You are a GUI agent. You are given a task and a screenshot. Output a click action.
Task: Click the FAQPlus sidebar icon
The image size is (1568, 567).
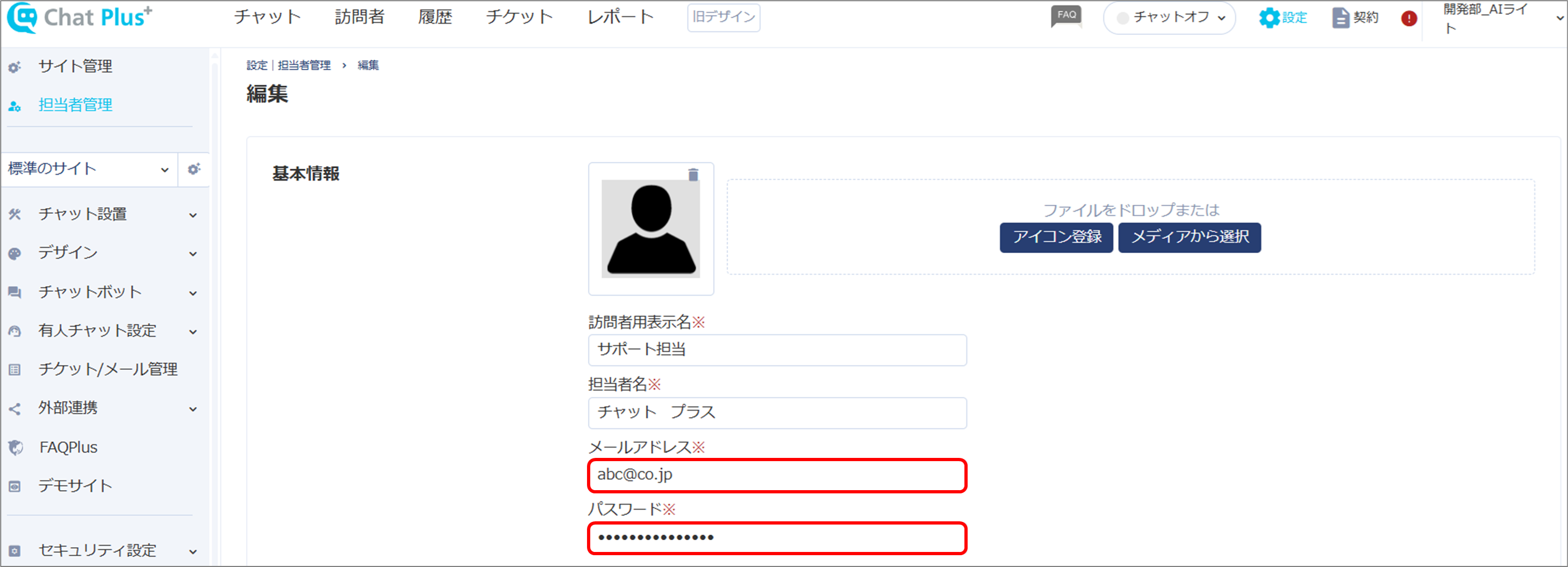15,448
